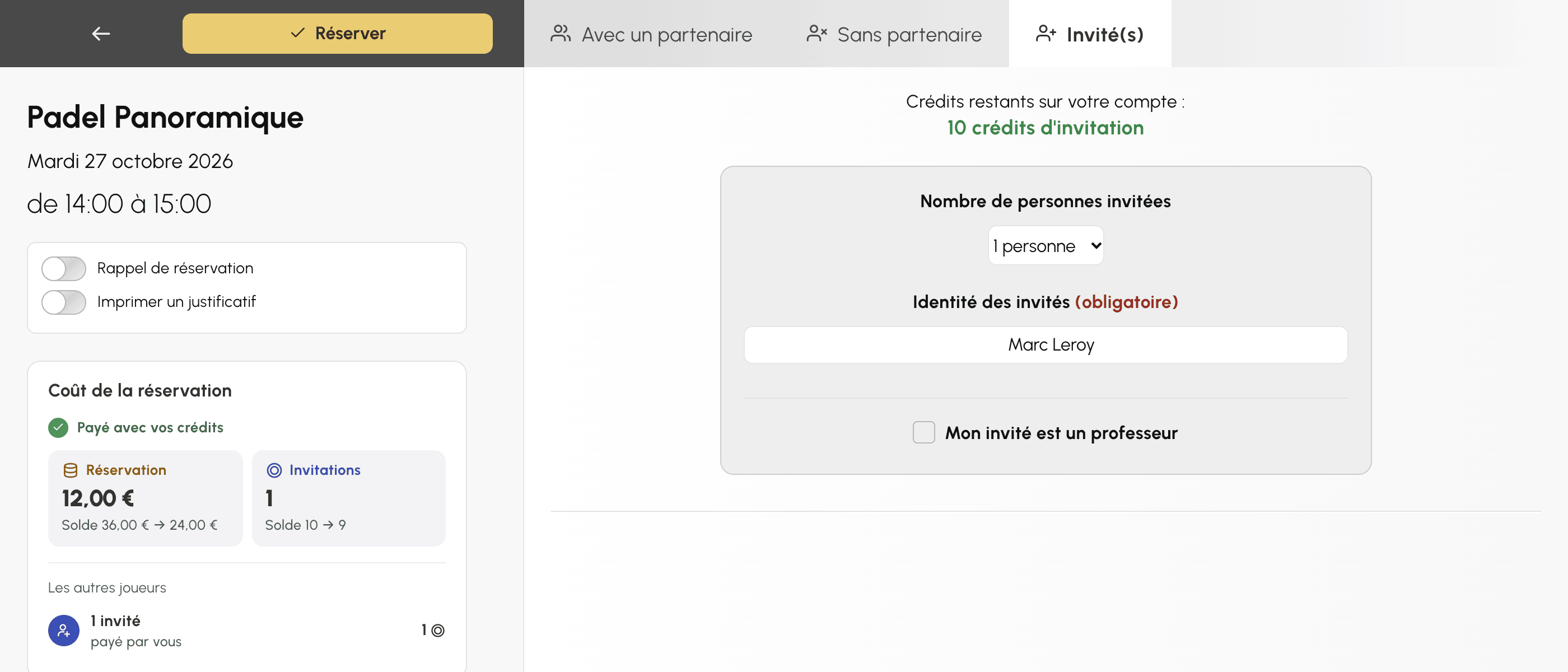Screen dimensions: 1568x672
Task: Select the Invité(s) tab
Action: click(x=1090, y=34)
